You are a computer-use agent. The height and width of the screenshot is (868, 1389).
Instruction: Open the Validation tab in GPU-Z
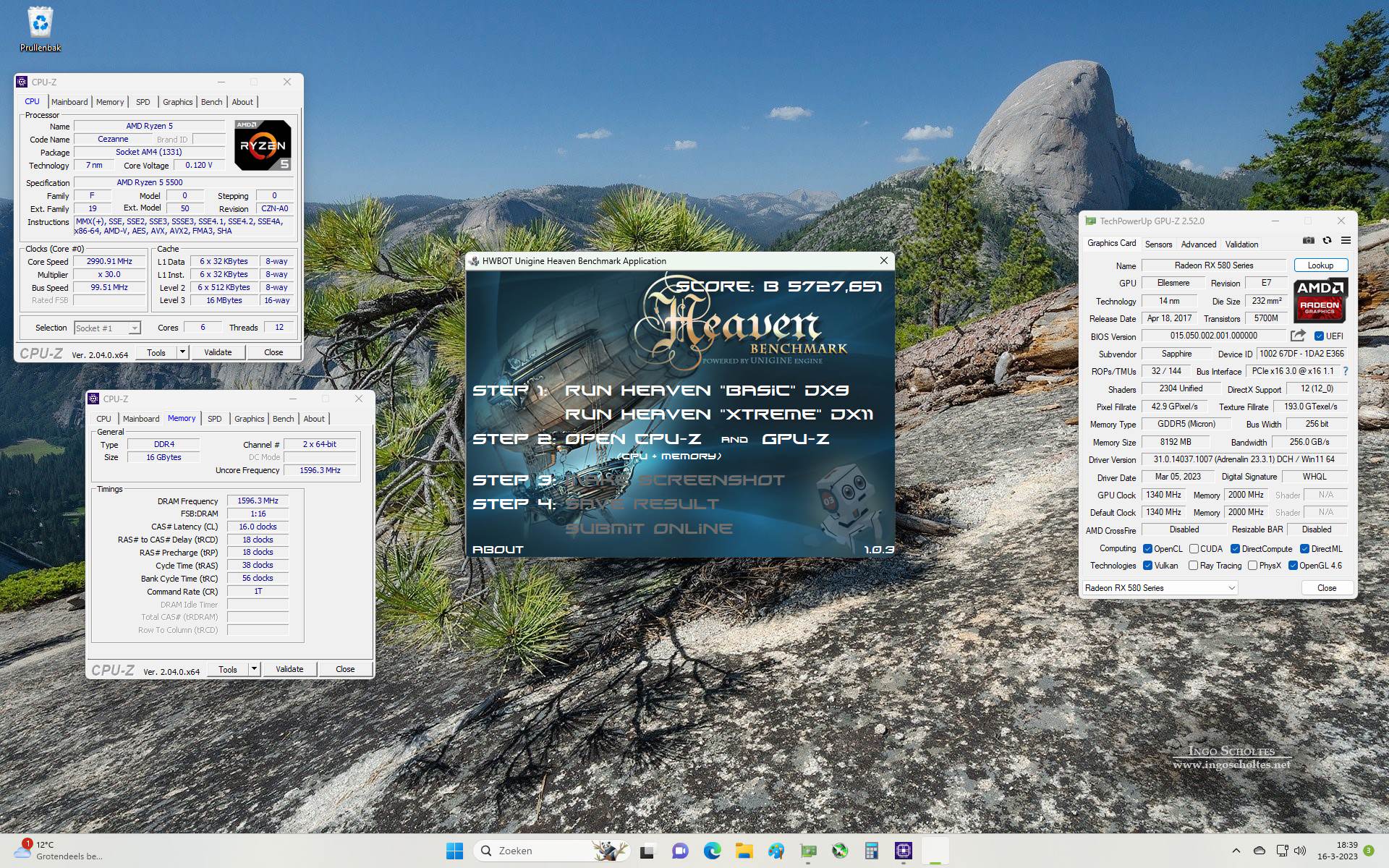pyautogui.click(x=1241, y=244)
